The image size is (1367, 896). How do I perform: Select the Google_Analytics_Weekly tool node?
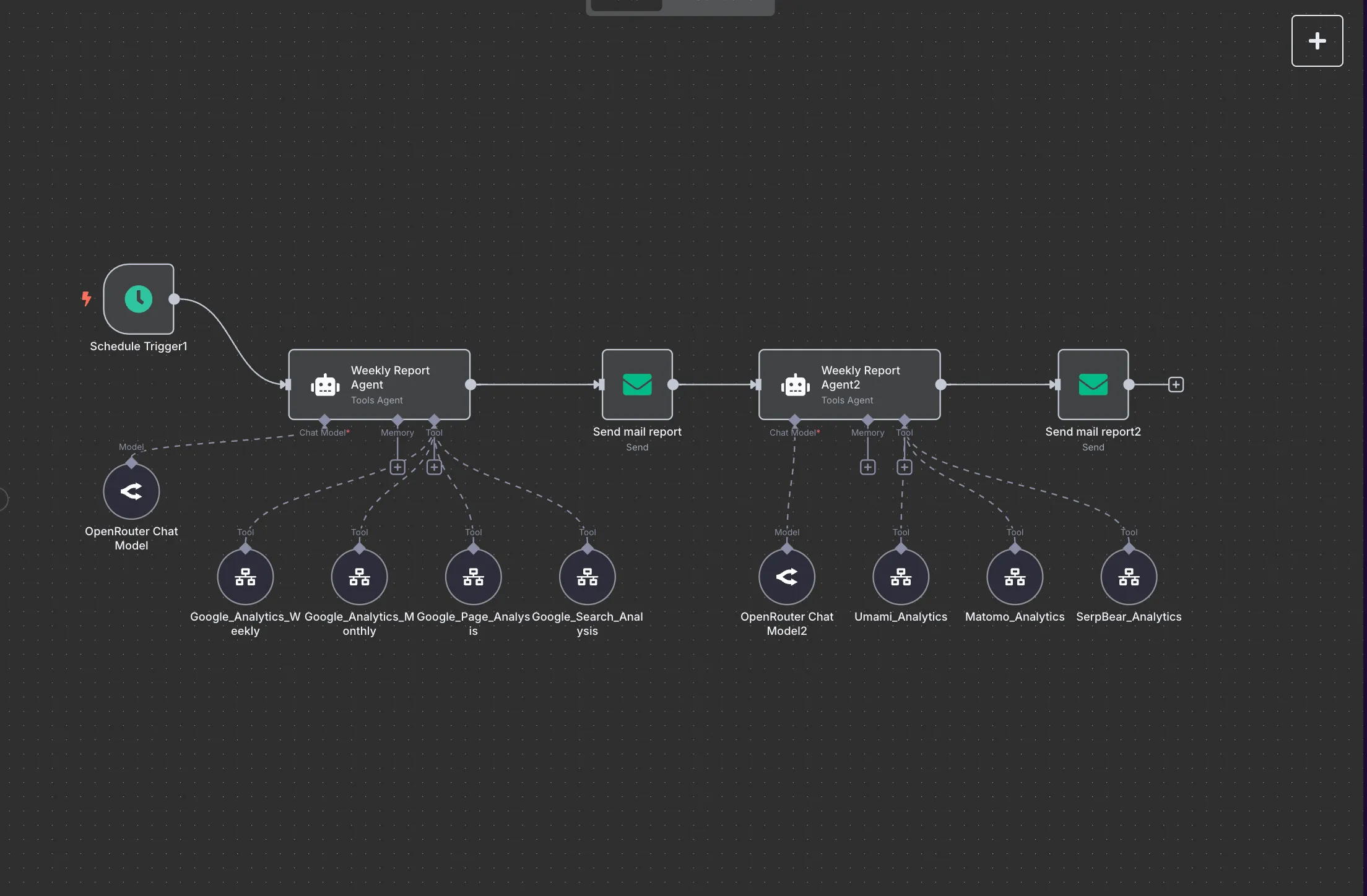click(x=245, y=577)
